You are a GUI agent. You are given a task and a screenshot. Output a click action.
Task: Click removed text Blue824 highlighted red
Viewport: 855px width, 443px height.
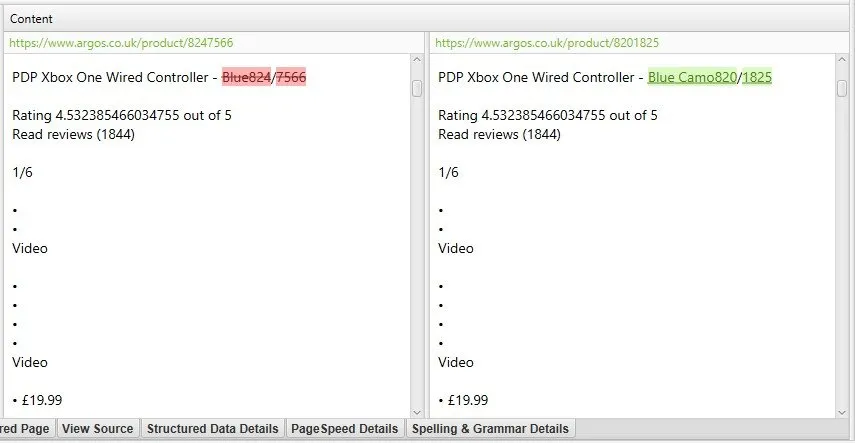[x=246, y=77]
